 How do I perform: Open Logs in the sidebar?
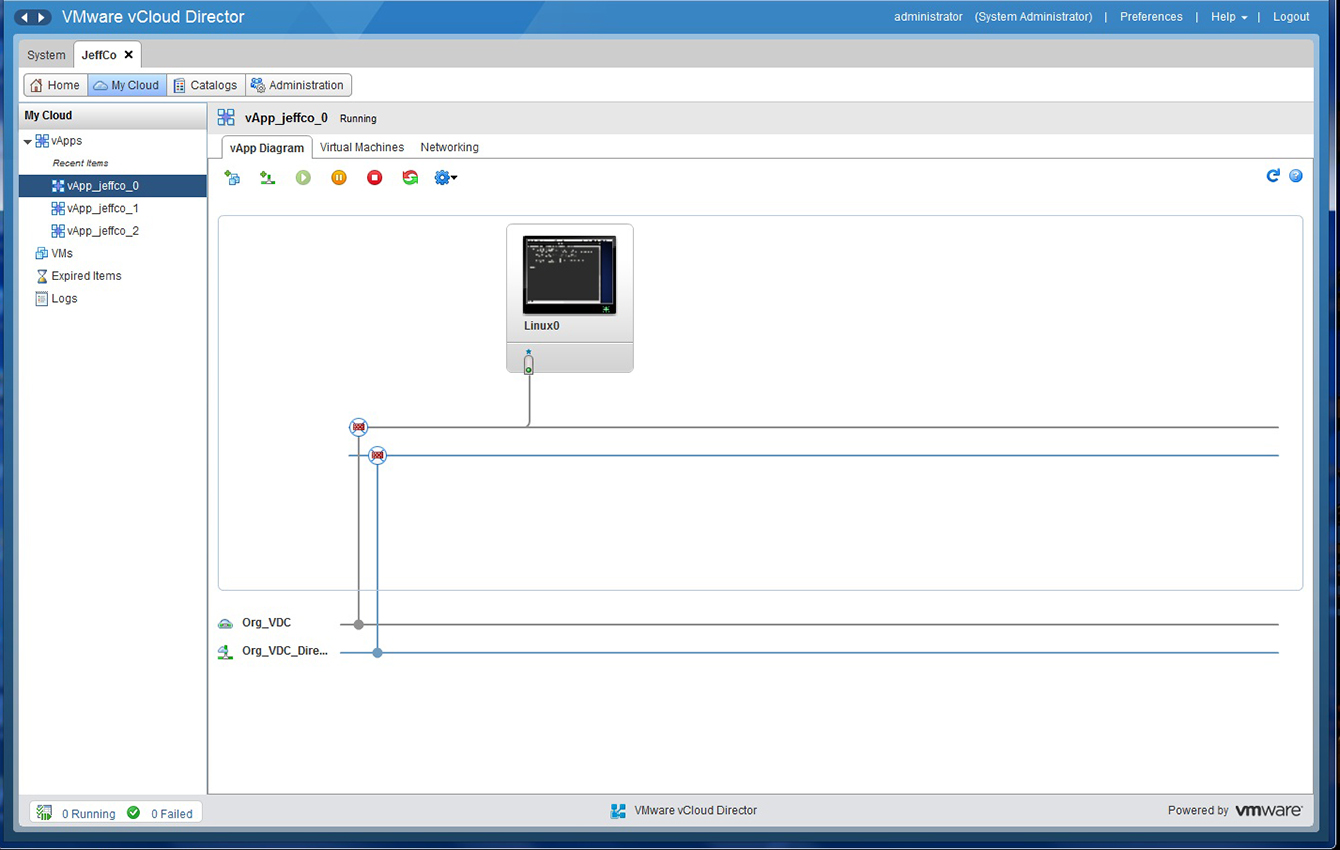pyautogui.click(x=56, y=298)
